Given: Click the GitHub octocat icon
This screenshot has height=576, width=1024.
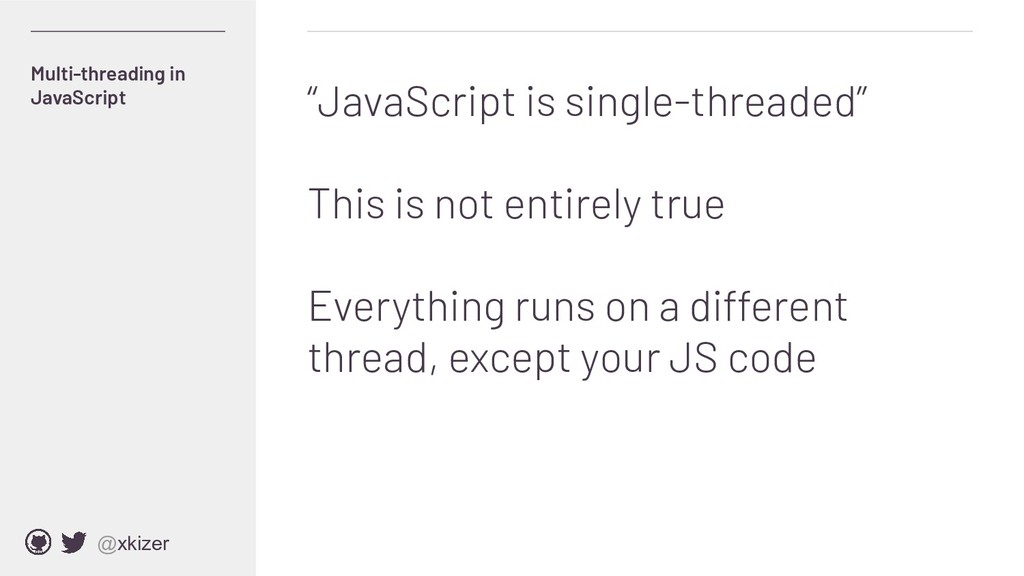Looking at the screenshot, I should pos(38,542).
